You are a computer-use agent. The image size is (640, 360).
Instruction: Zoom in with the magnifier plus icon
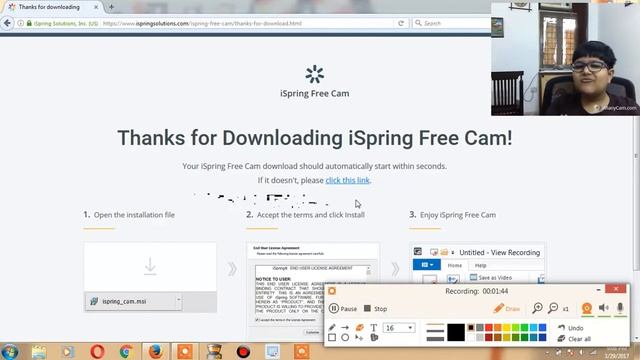[537, 308]
